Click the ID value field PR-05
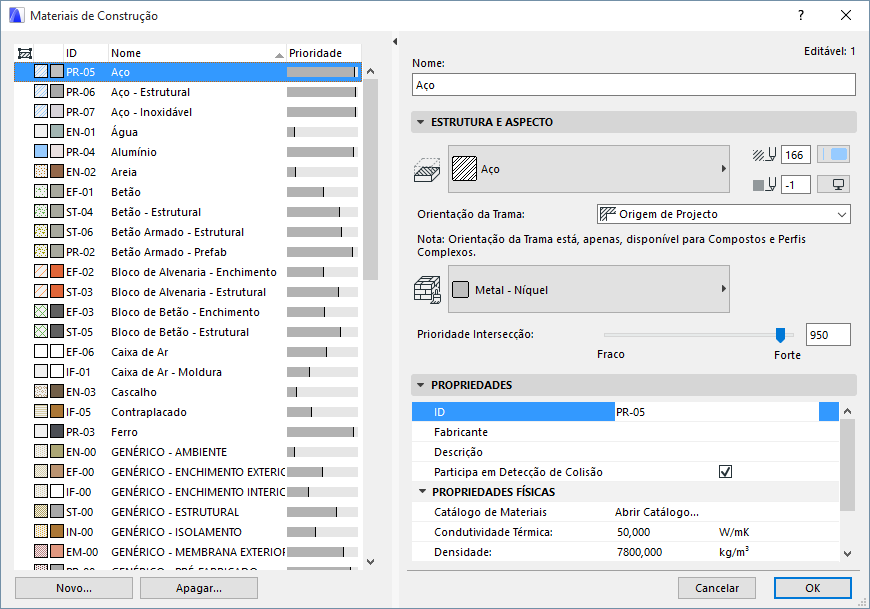This screenshot has height=609, width=870. (x=717, y=412)
